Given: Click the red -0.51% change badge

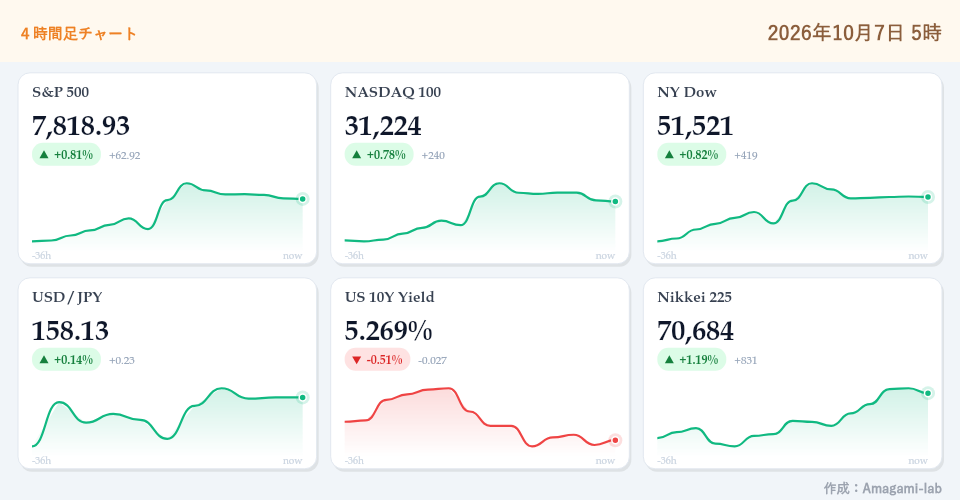Looking at the screenshot, I should coord(377,360).
